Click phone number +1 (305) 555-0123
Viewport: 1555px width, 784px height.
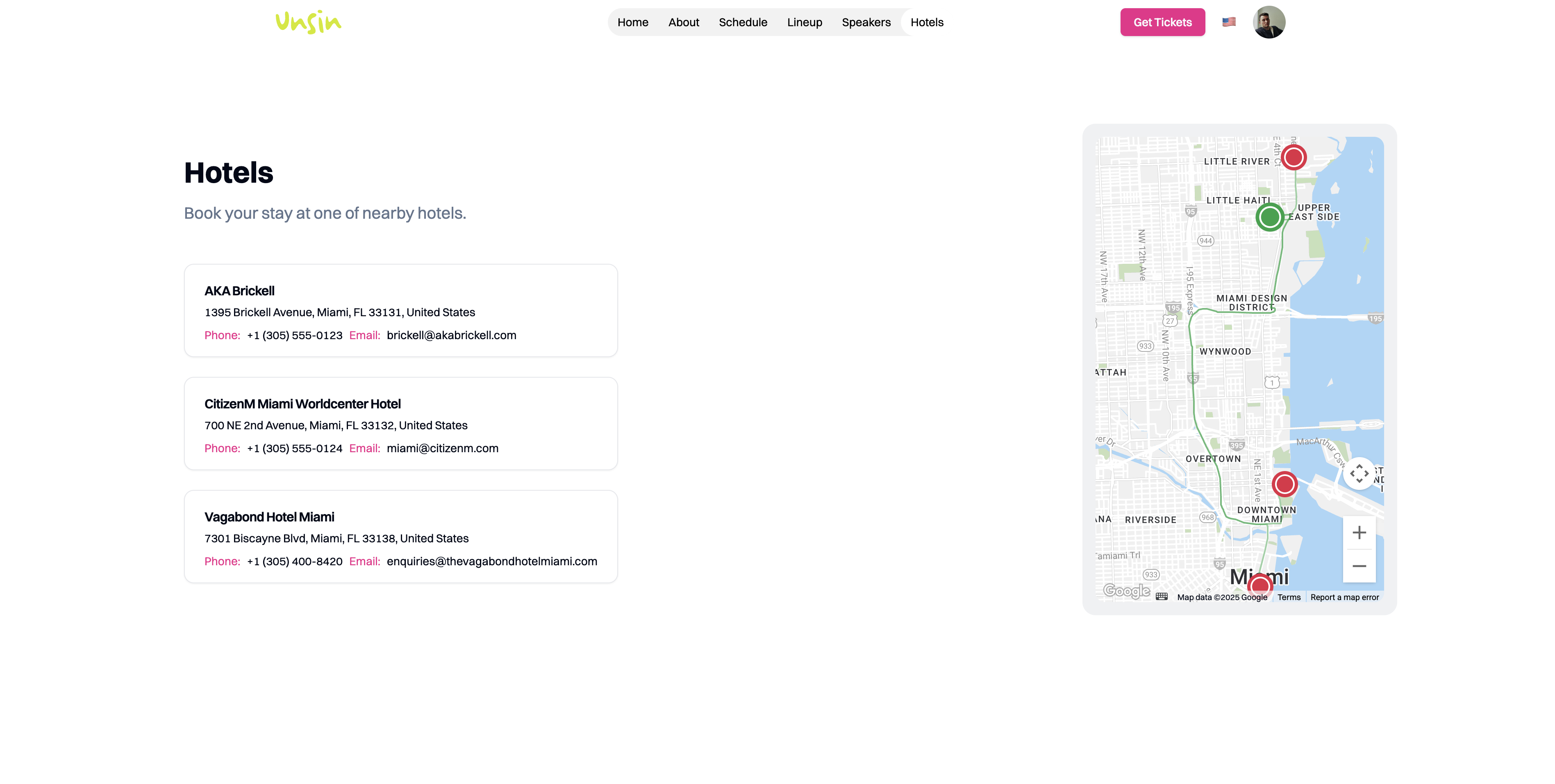[x=294, y=335]
